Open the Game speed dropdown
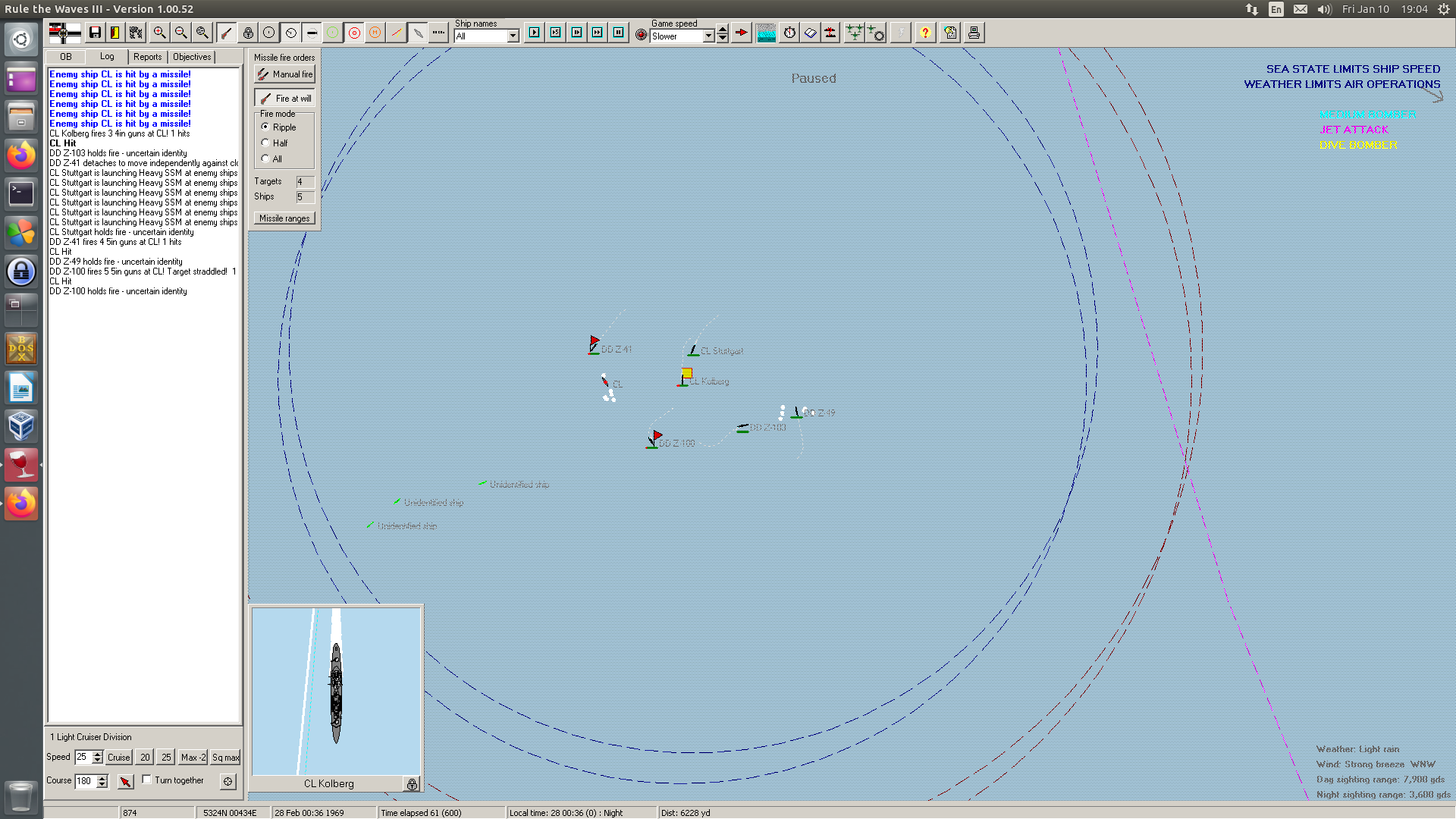This screenshot has height=819, width=1456. (708, 36)
